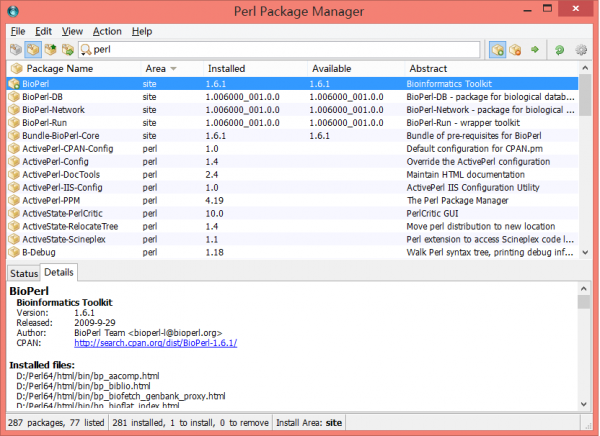This screenshot has height=436, width=600.
Task: Open the Action menu
Action: pyautogui.click(x=107, y=31)
